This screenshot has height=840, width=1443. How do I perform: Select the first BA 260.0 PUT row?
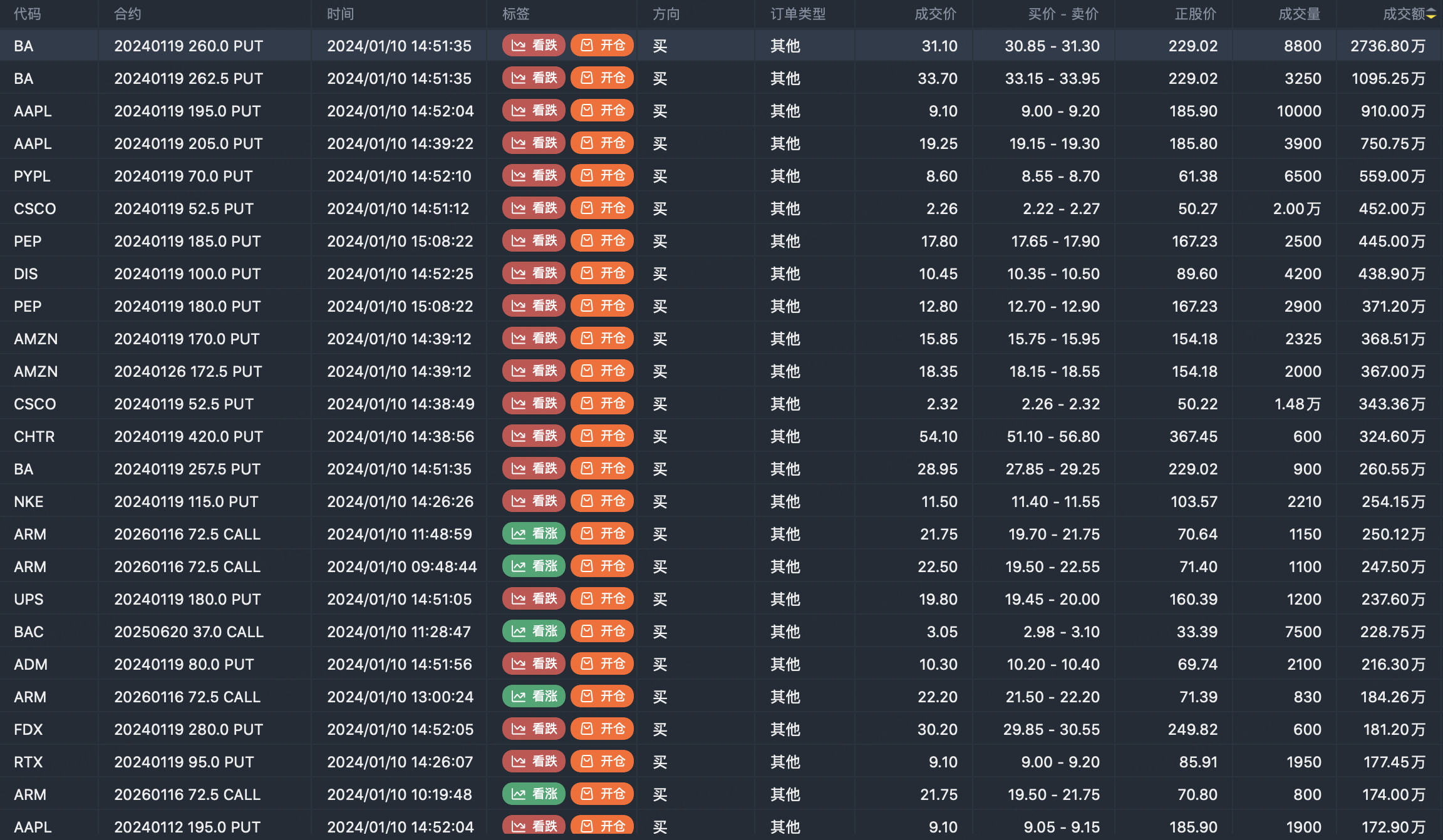click(189, 46)
